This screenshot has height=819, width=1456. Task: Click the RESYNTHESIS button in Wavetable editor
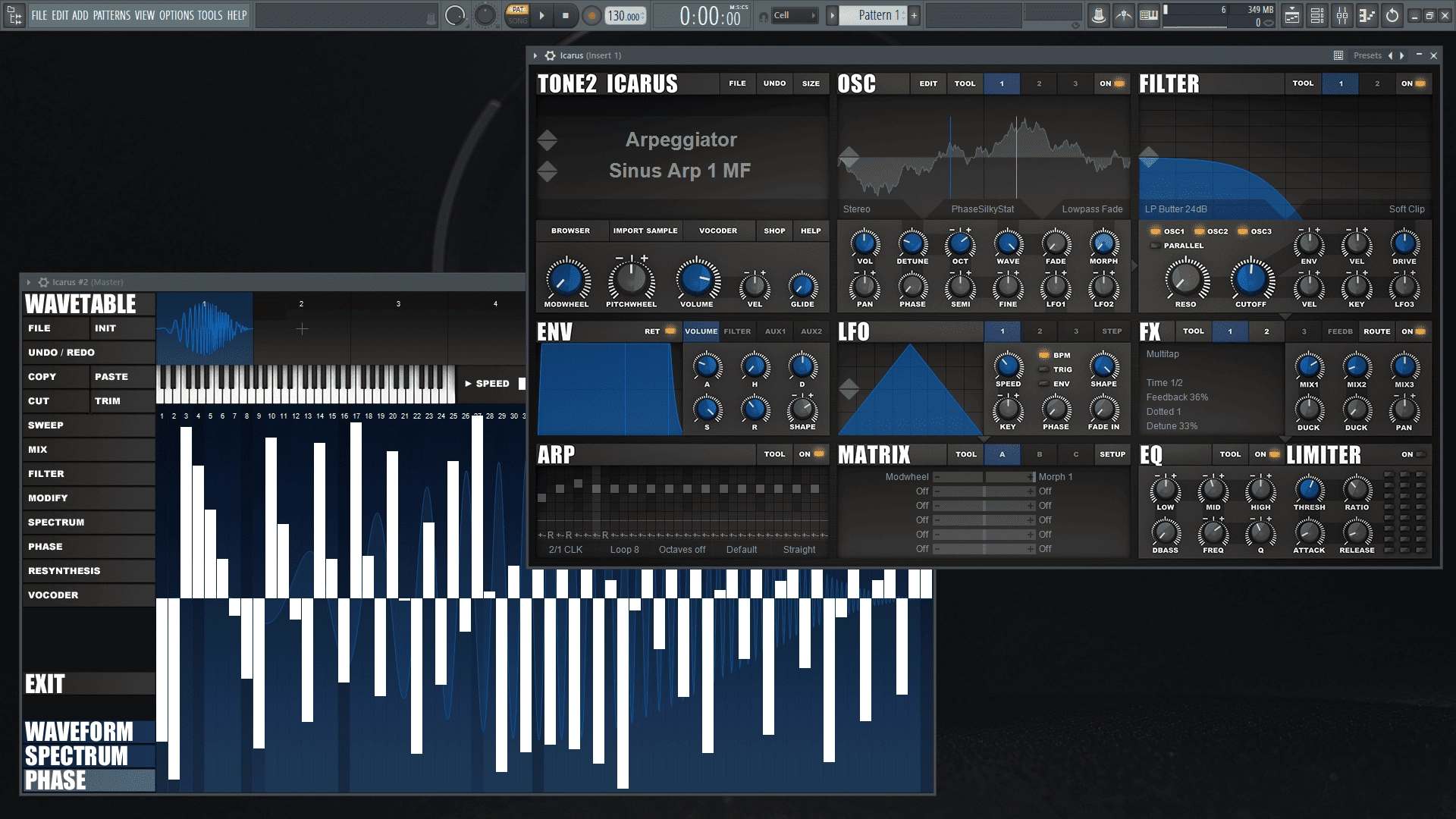click(89, 571)
